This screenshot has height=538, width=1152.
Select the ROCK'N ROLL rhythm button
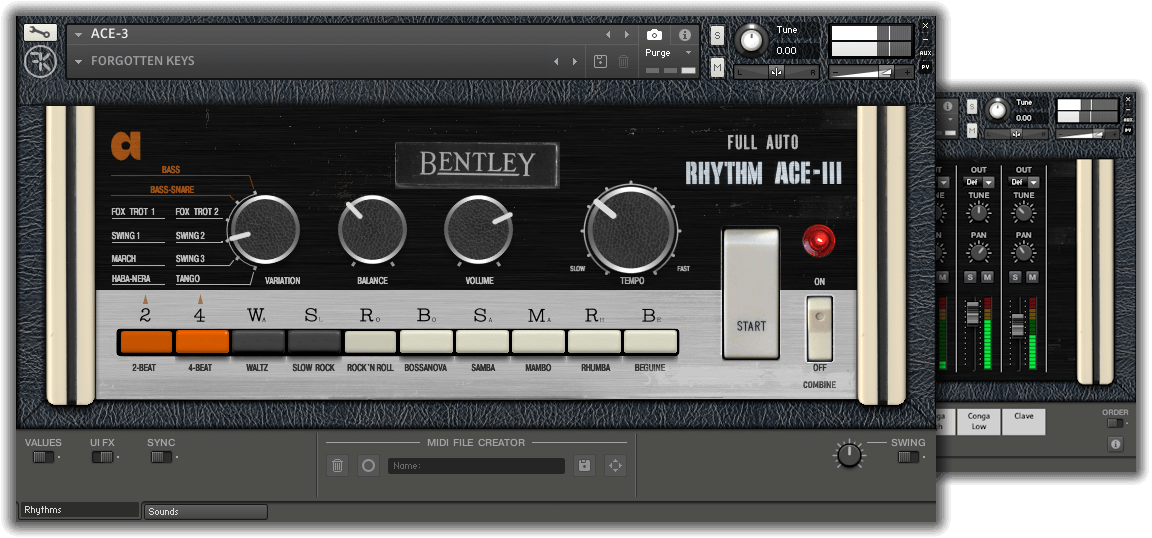[370, 342]
